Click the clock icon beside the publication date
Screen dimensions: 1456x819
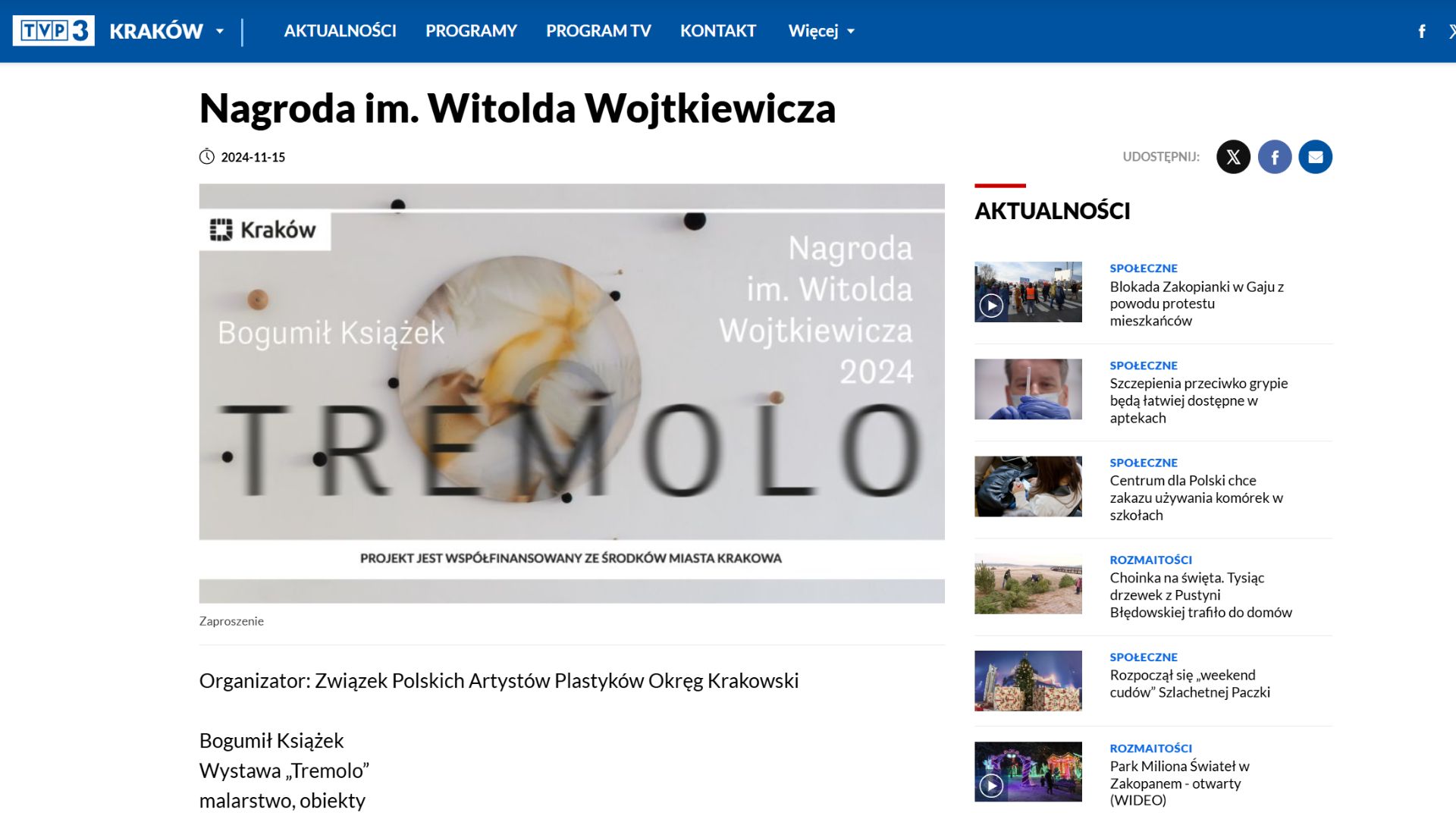coord(206,157)
